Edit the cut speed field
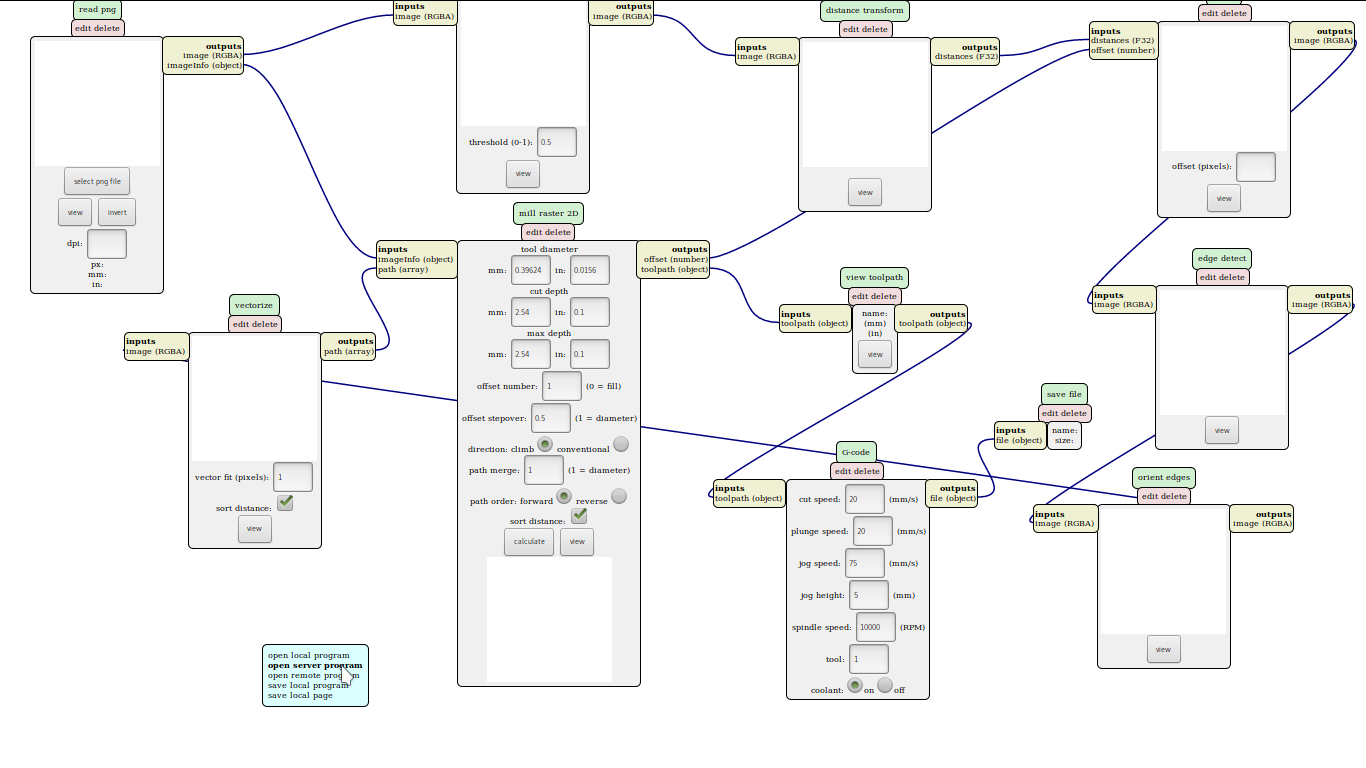The image size is (1366, 768). pyautogui.click(x=865, y=499)
